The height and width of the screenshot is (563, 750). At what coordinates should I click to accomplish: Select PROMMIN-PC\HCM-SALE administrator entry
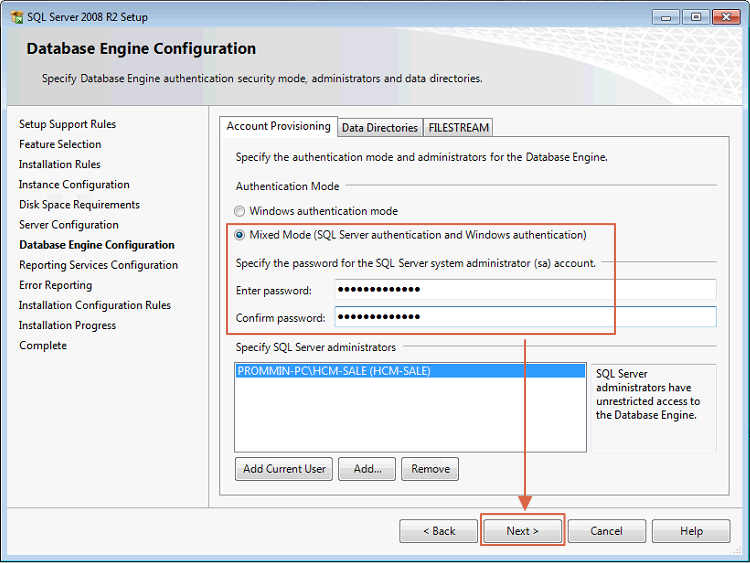tap(410, 371)
